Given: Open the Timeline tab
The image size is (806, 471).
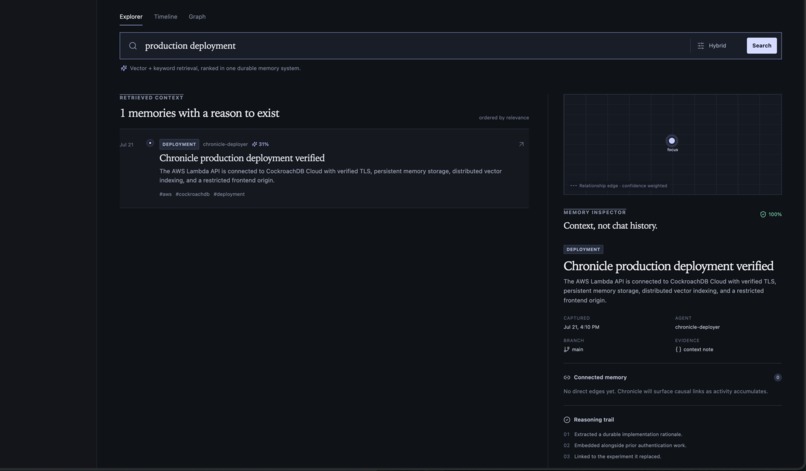Looking at the screenshot, I should (x=166, y=16).
